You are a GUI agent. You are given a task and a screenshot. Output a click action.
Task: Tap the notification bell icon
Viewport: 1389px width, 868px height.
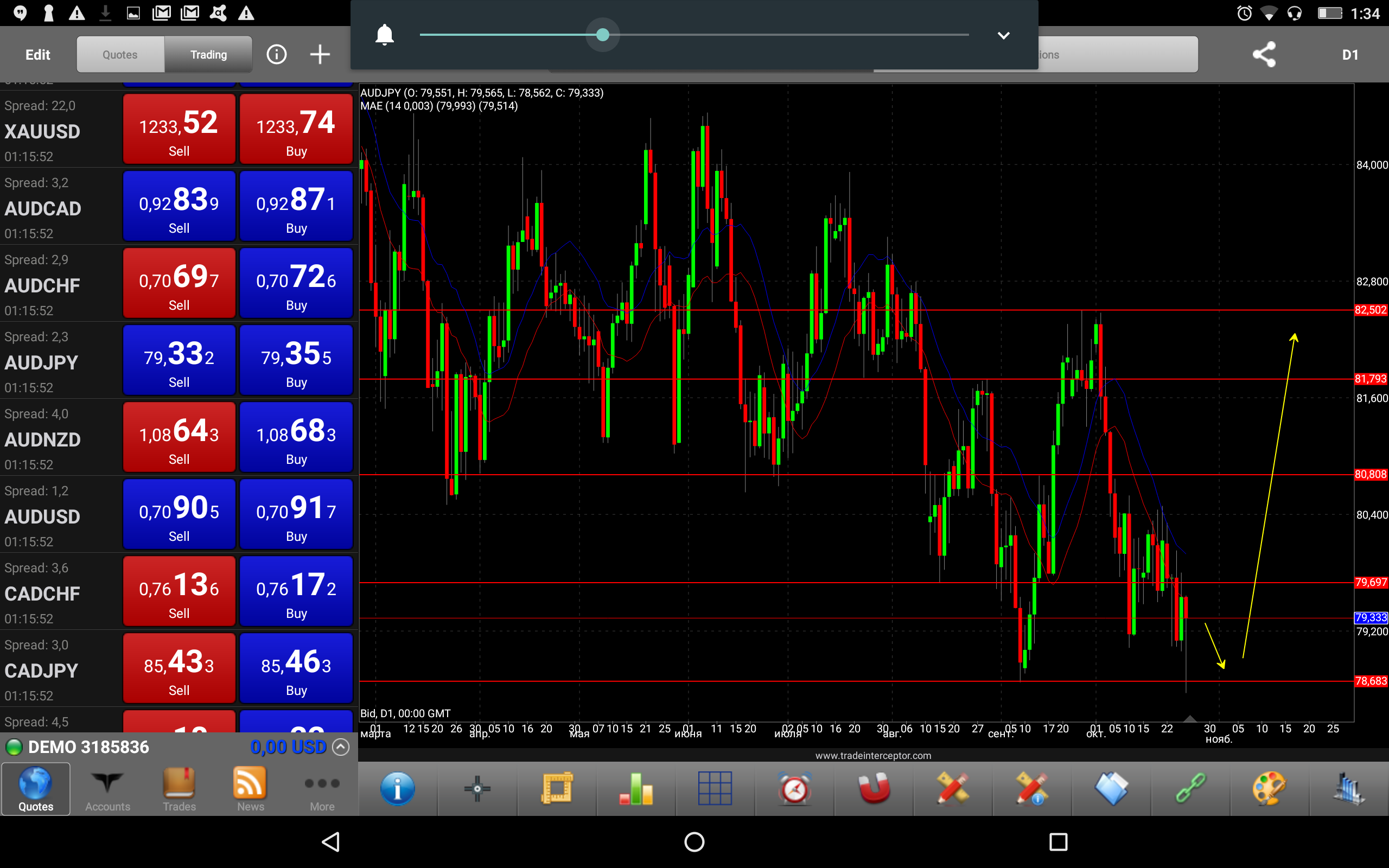(385, 35)
